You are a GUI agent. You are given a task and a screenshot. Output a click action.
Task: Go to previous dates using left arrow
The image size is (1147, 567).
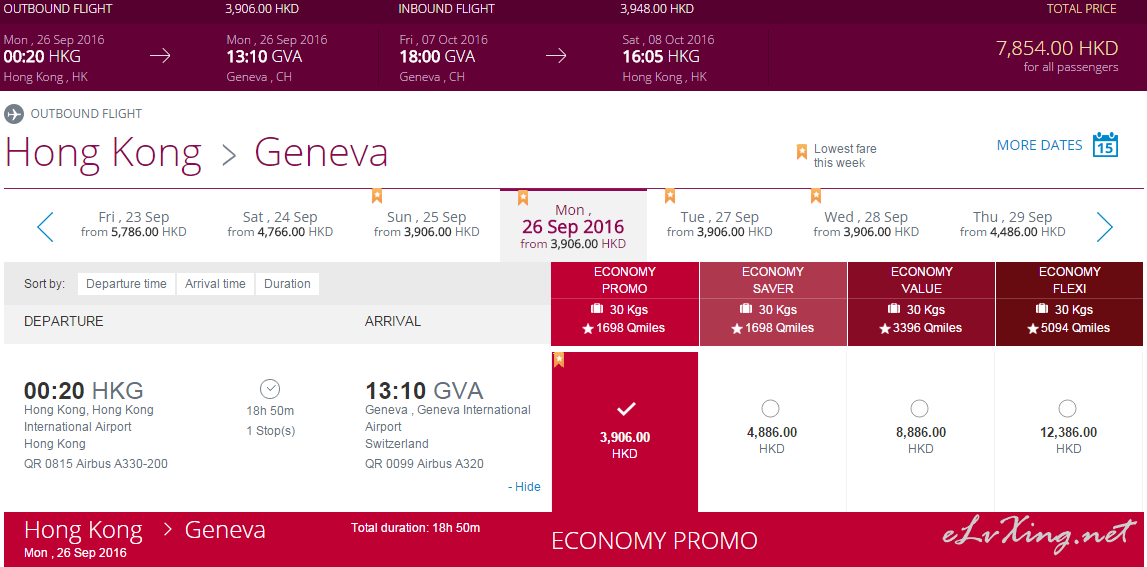point(45,227)
